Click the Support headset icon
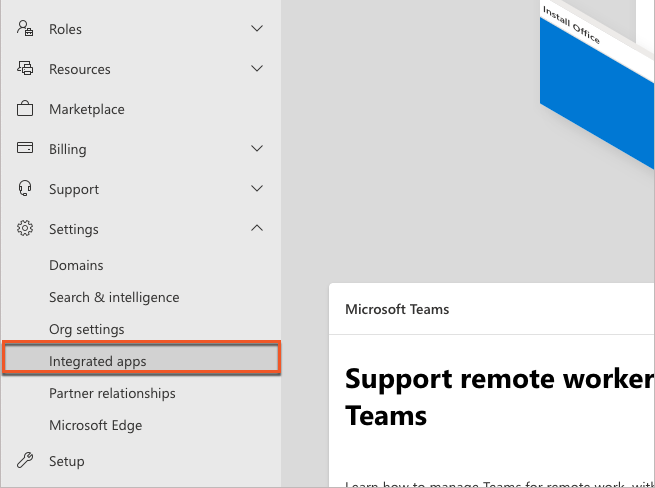This screenshot has height=488, width=655. (25, 188)
